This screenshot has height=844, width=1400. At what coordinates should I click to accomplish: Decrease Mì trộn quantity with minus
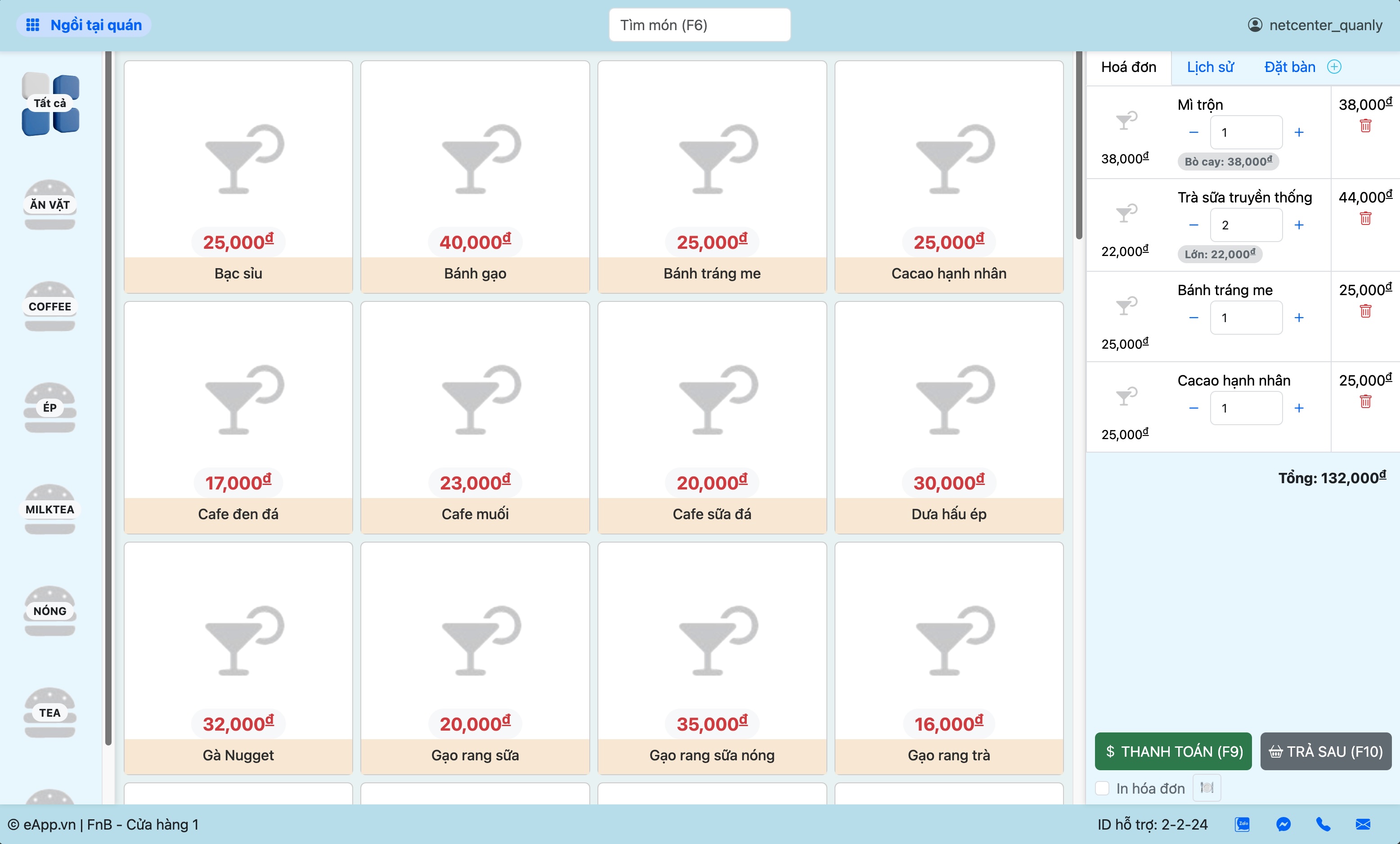1194,132
